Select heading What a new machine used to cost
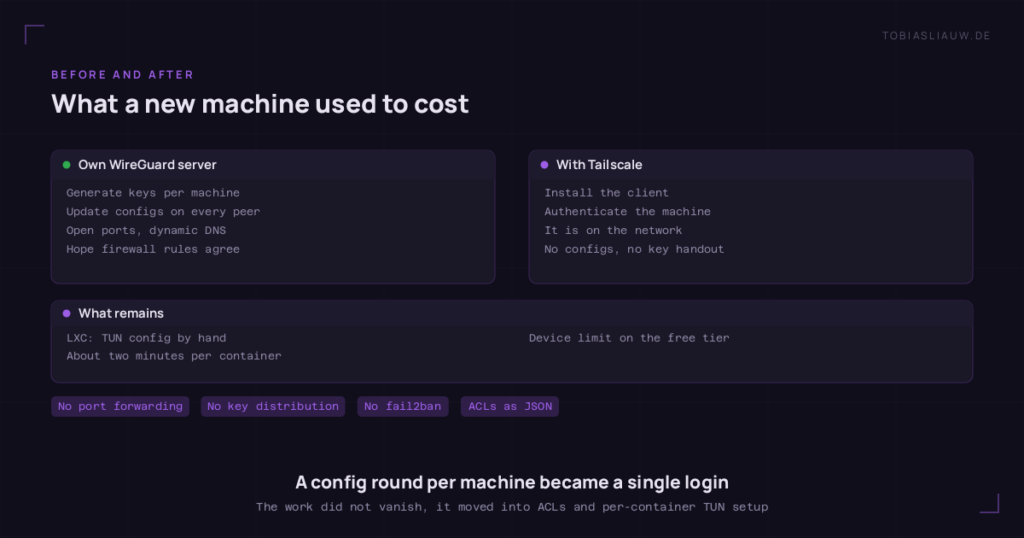Image resolution: width=1024 pixels, height=538 pixels. (x=260, y=104)
